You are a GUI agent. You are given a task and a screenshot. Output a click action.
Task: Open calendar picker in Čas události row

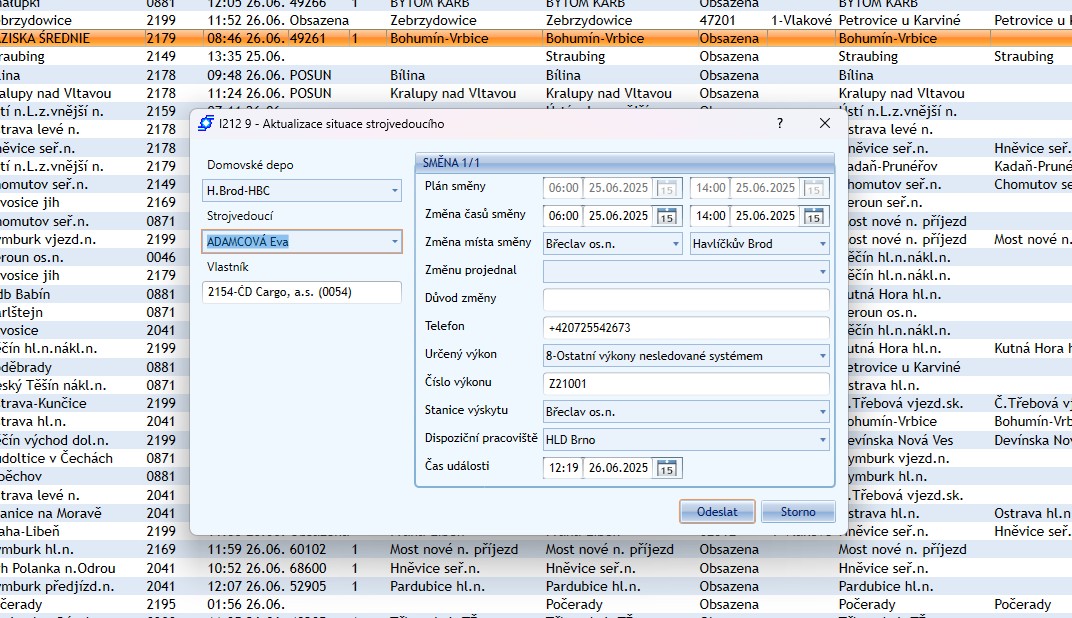(x=669, y=468)
